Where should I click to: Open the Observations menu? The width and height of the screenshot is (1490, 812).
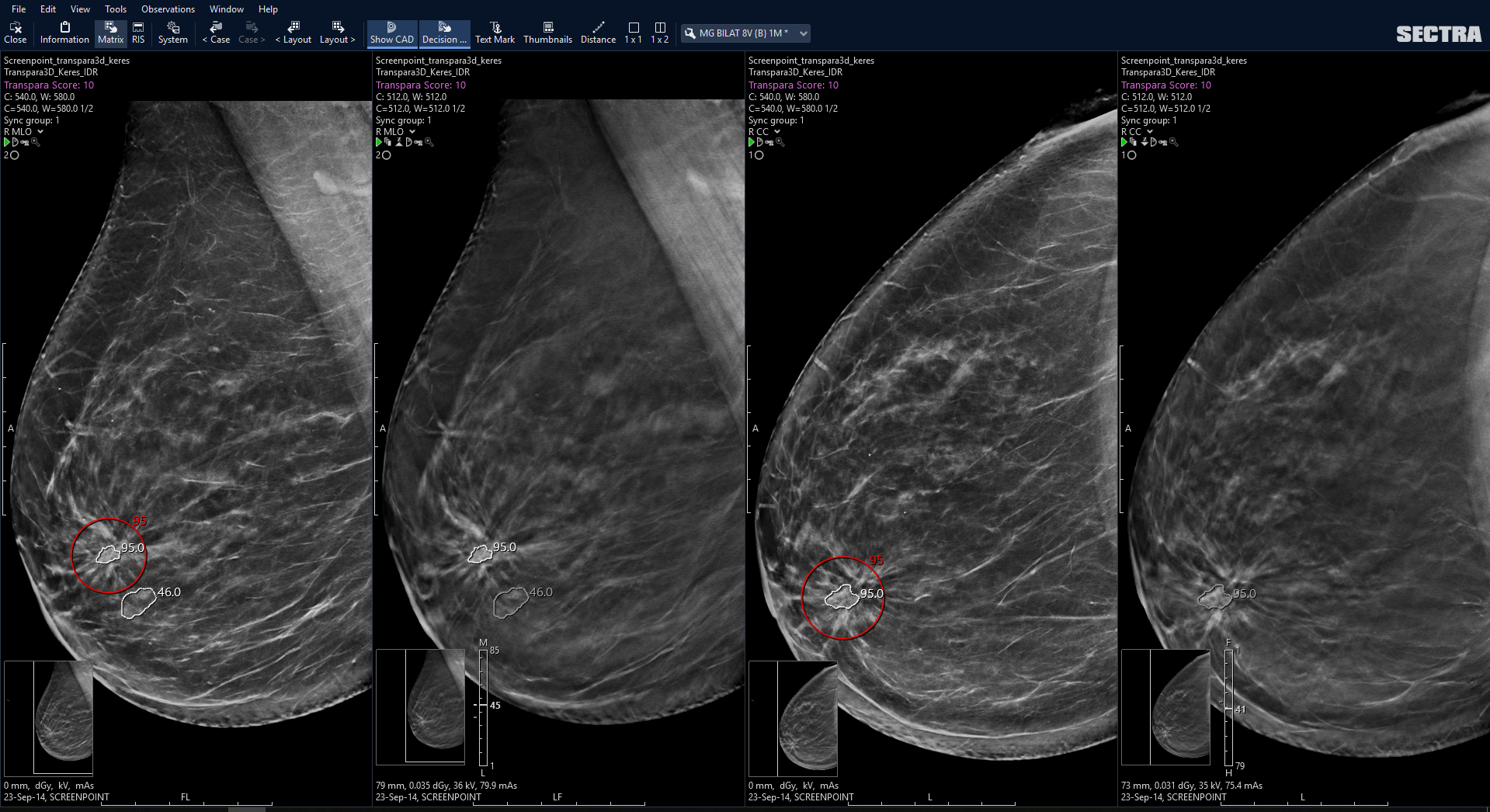[168, 9]
